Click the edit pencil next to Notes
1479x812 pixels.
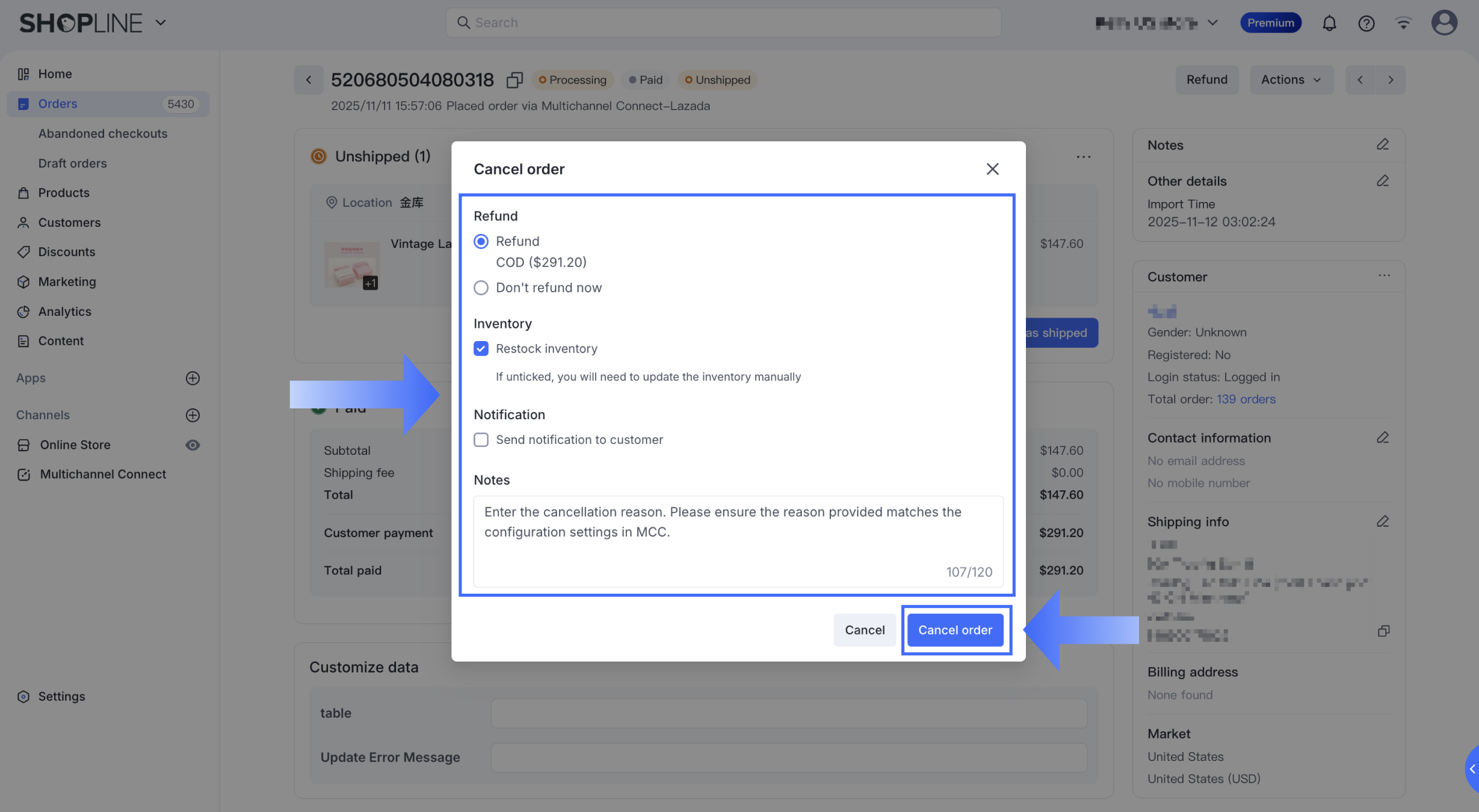[x=1382, y=144]
